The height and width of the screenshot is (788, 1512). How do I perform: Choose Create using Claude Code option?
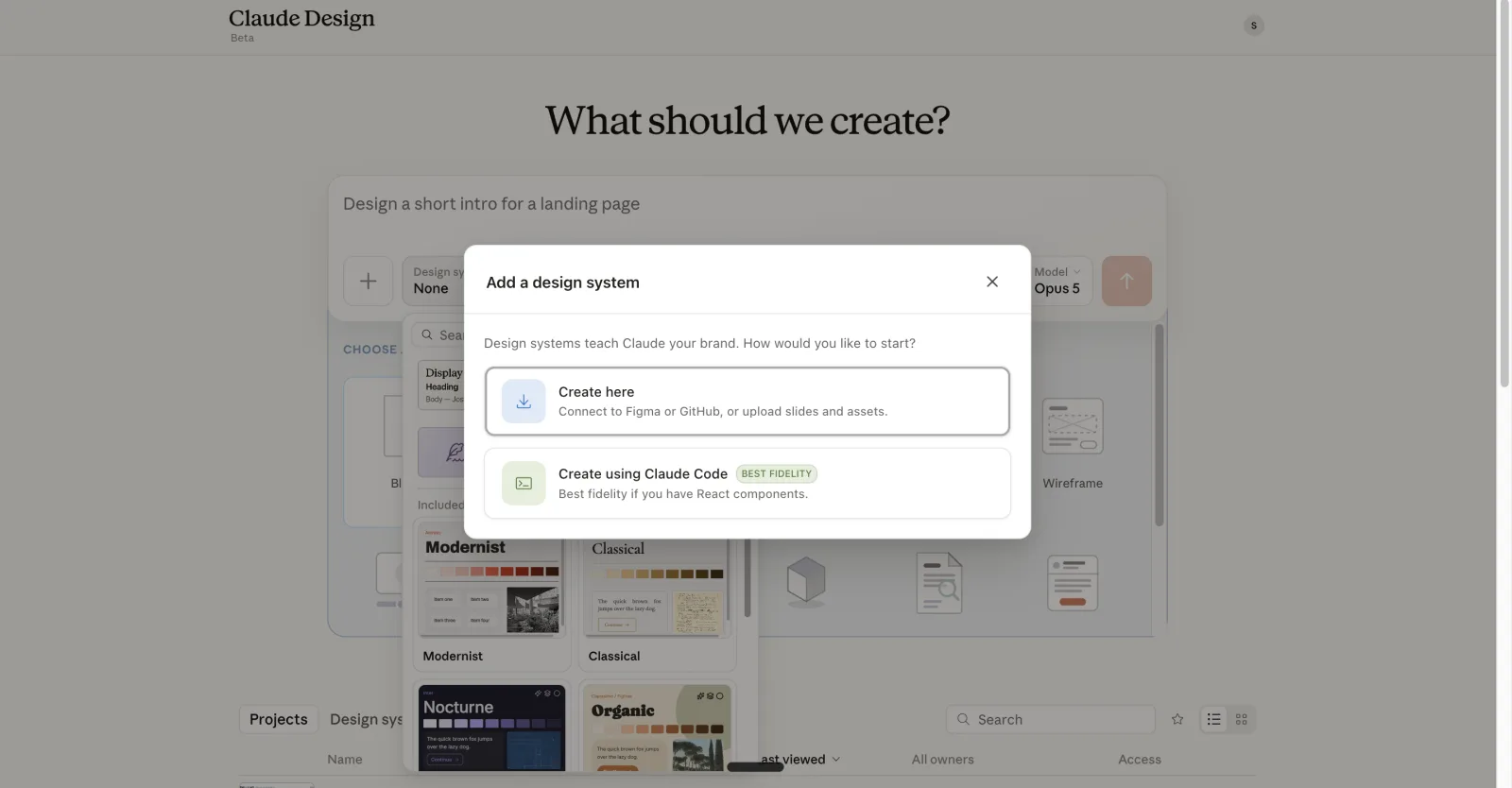747,483
